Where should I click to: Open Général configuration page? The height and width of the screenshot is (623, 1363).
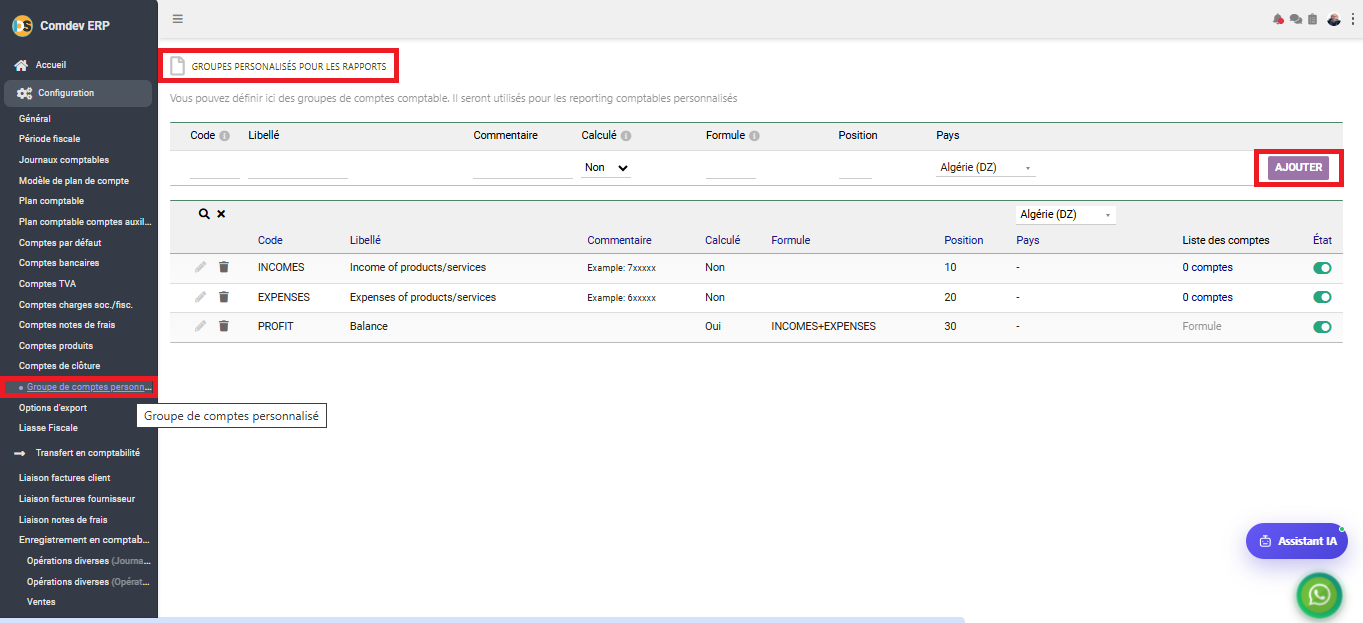[35, 119]
